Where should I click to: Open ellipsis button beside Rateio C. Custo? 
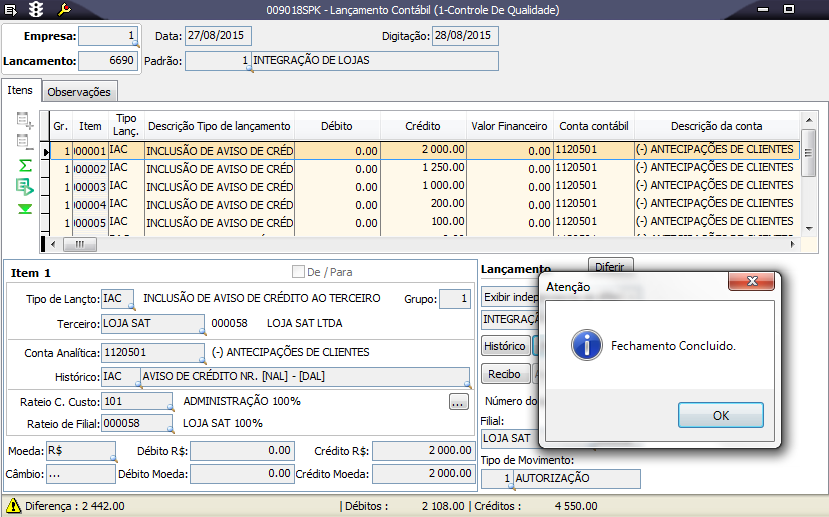tap(458, 402)
